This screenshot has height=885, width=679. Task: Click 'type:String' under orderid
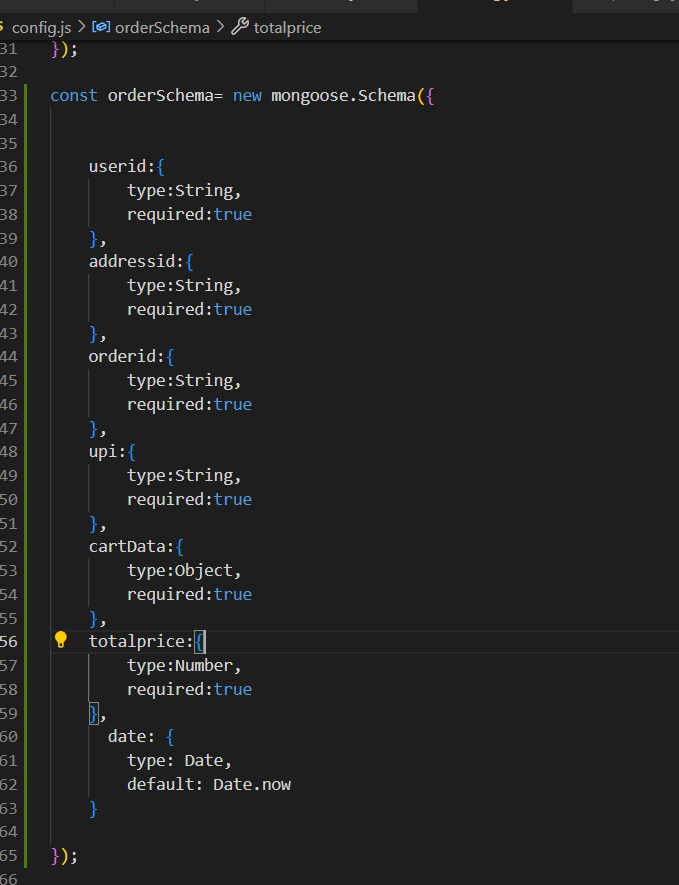pyautogui.click(x=180, y=381)
